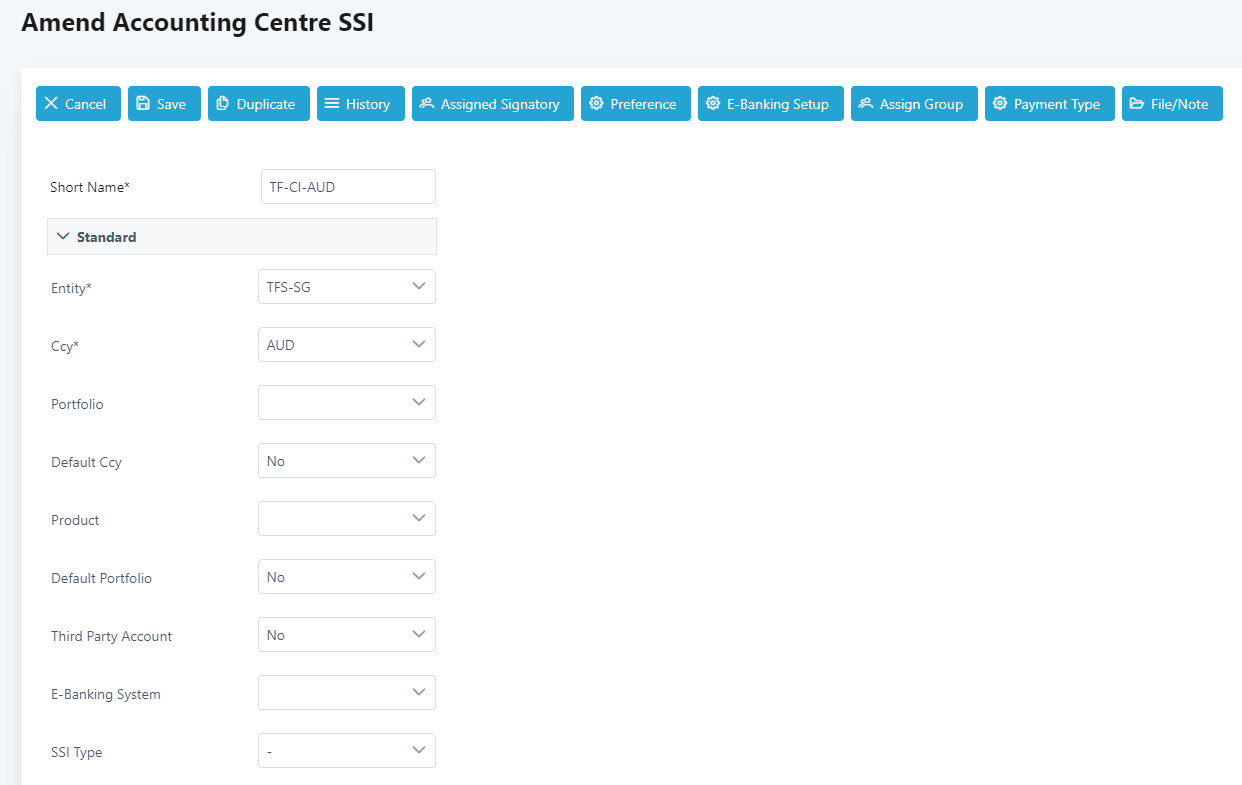Click the Assign Group people icon
1242x785 pixels.
coord(866,104)
